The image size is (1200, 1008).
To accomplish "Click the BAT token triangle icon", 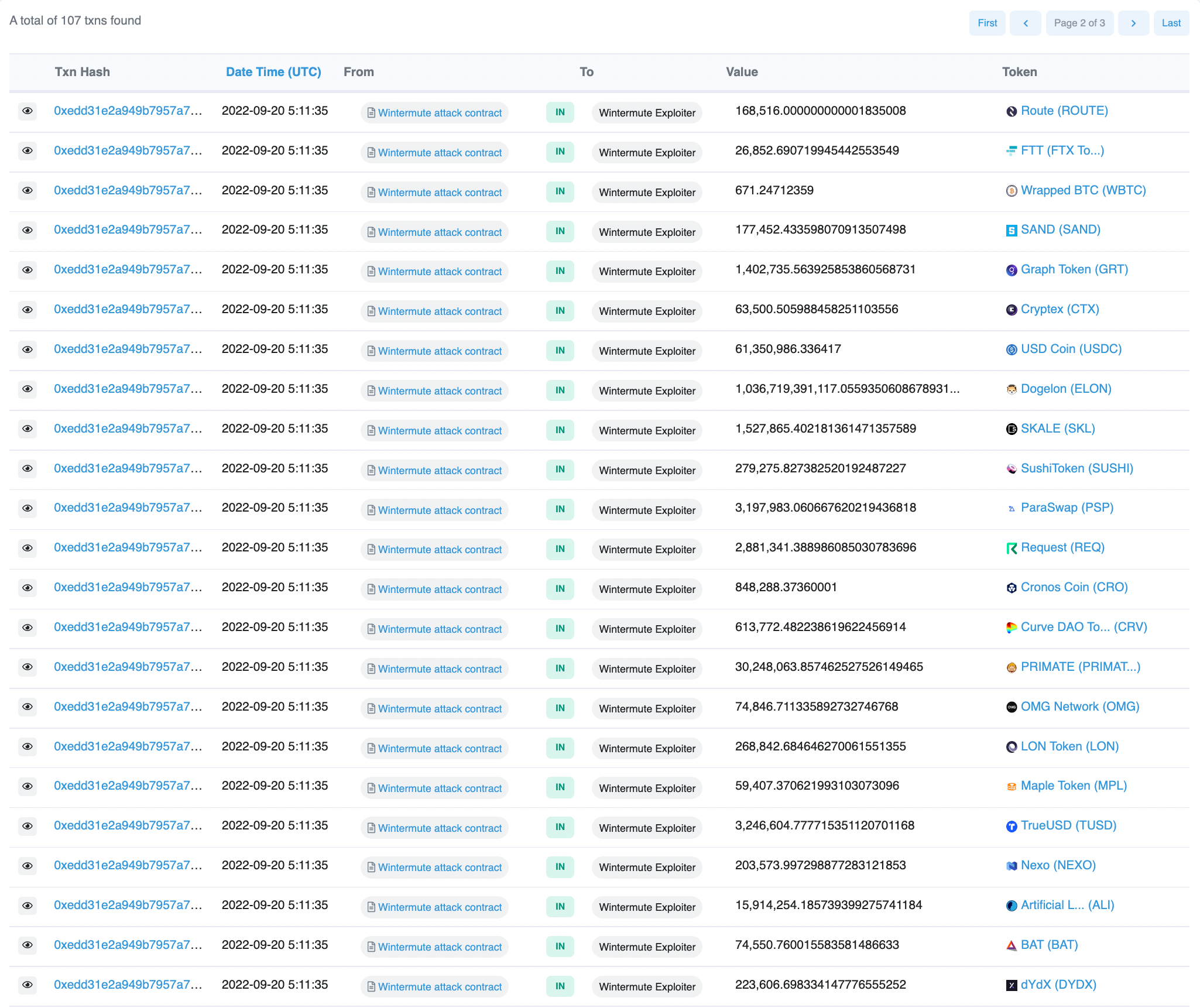I will [x=1011, y=945].
